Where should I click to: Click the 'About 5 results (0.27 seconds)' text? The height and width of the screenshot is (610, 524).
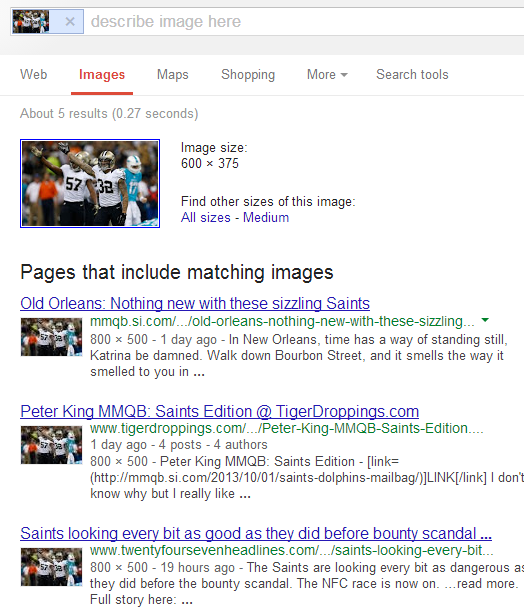(x=109, y=114)
